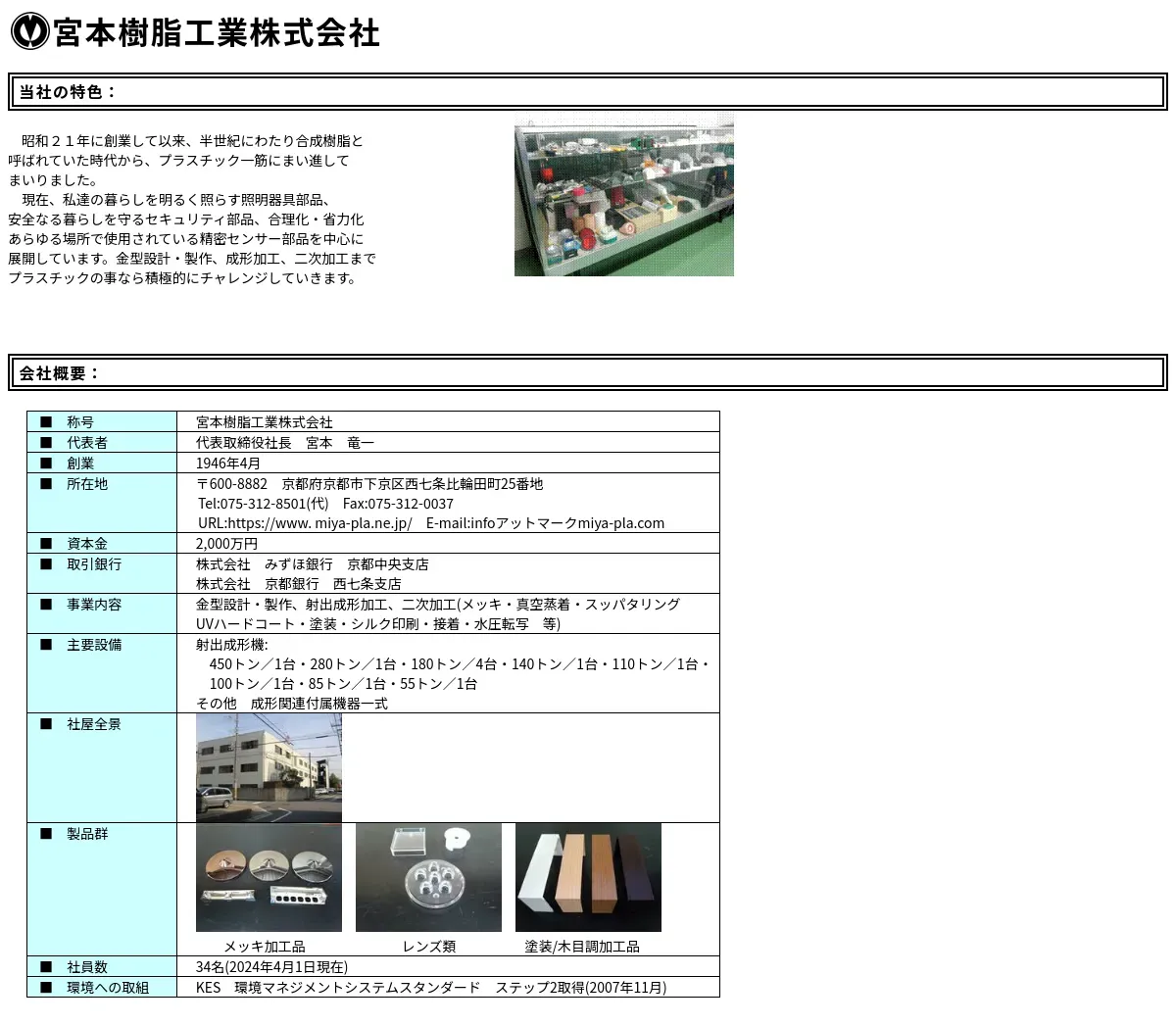The image size is (1176, 1025).
Task: Click the 主要設備 row label
Action: point(94,645)
